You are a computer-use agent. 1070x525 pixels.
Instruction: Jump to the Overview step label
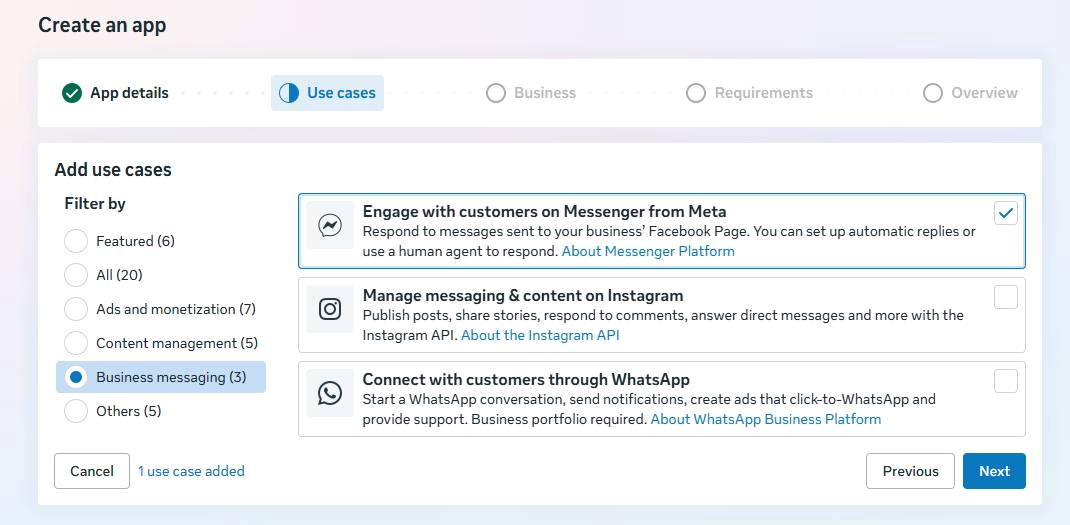[984, 93]
